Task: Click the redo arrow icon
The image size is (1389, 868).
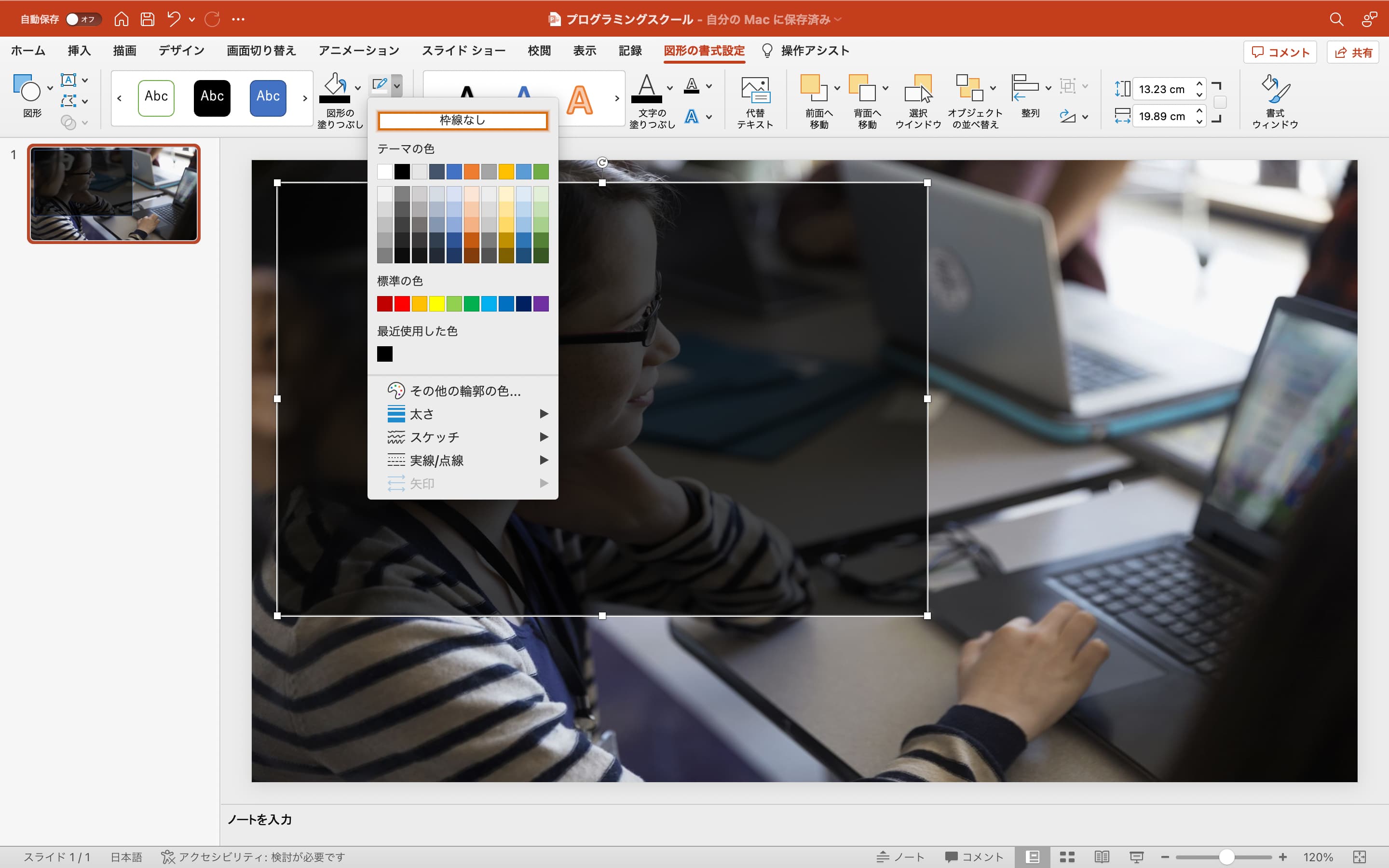Action: pyautogui.click(x=212, y=19)
